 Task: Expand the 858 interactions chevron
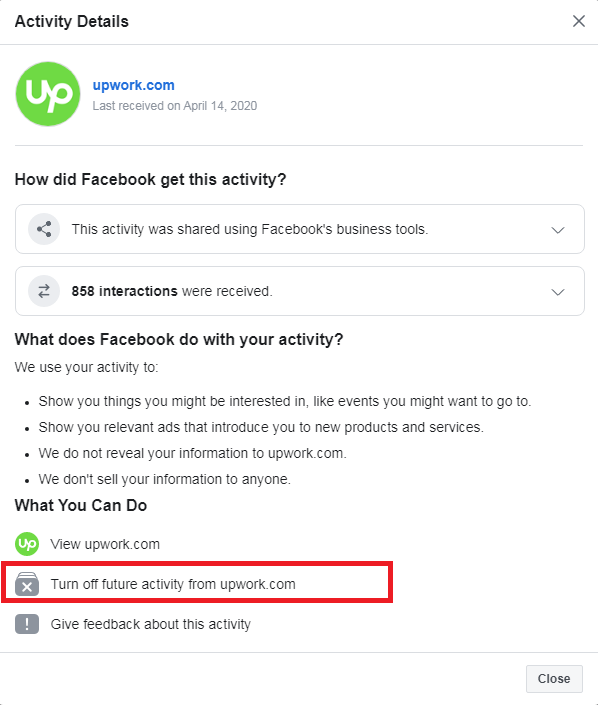tap(558, 292)
